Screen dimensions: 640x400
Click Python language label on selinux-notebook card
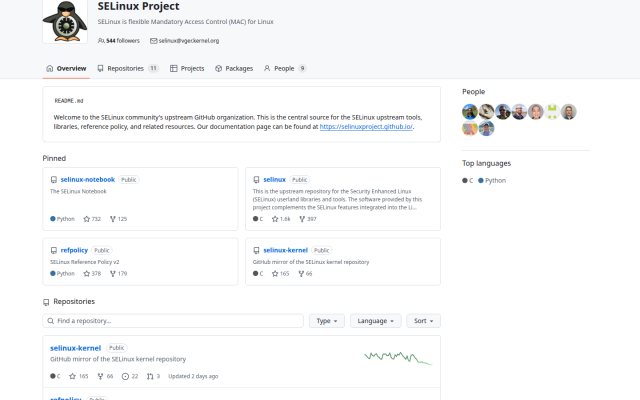click(62, 219)
